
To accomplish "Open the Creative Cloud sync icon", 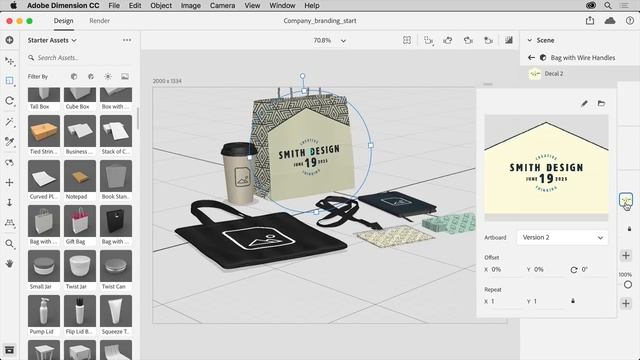I will [610, 20].
